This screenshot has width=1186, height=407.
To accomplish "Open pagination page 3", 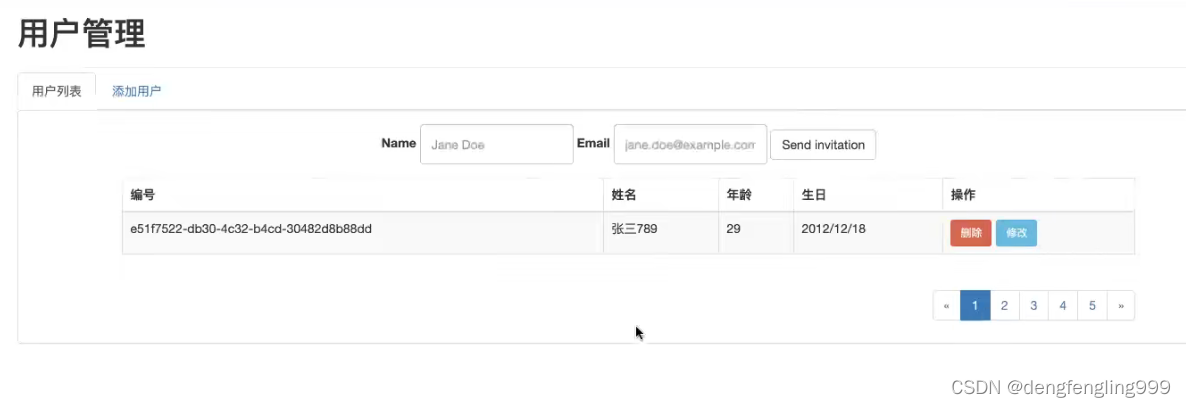I will 1033,306.
